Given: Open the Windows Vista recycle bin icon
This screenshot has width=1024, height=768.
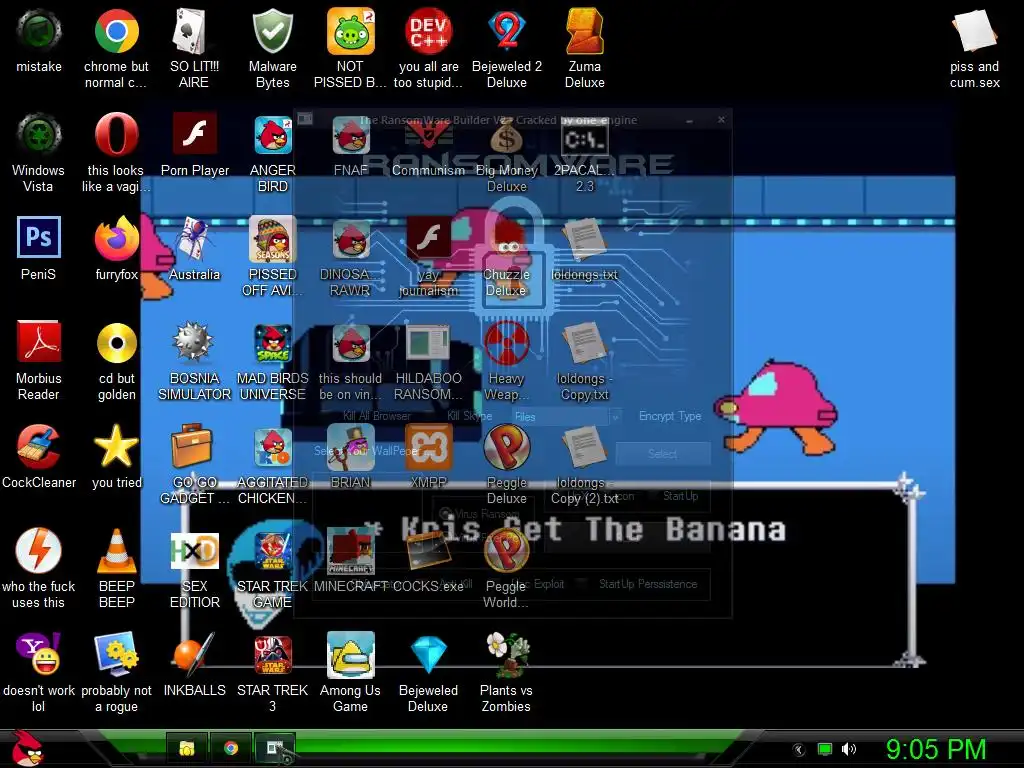Looking at the screenshot, I should (x=39, y=135).
